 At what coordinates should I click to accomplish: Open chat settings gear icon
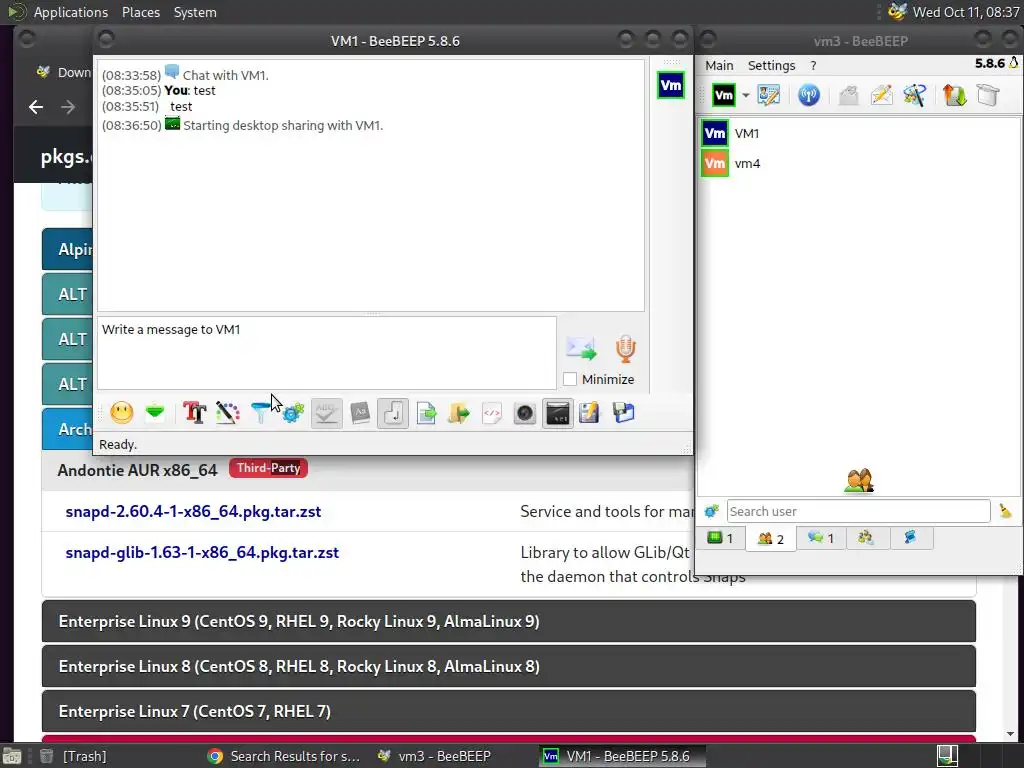point(293,413)
